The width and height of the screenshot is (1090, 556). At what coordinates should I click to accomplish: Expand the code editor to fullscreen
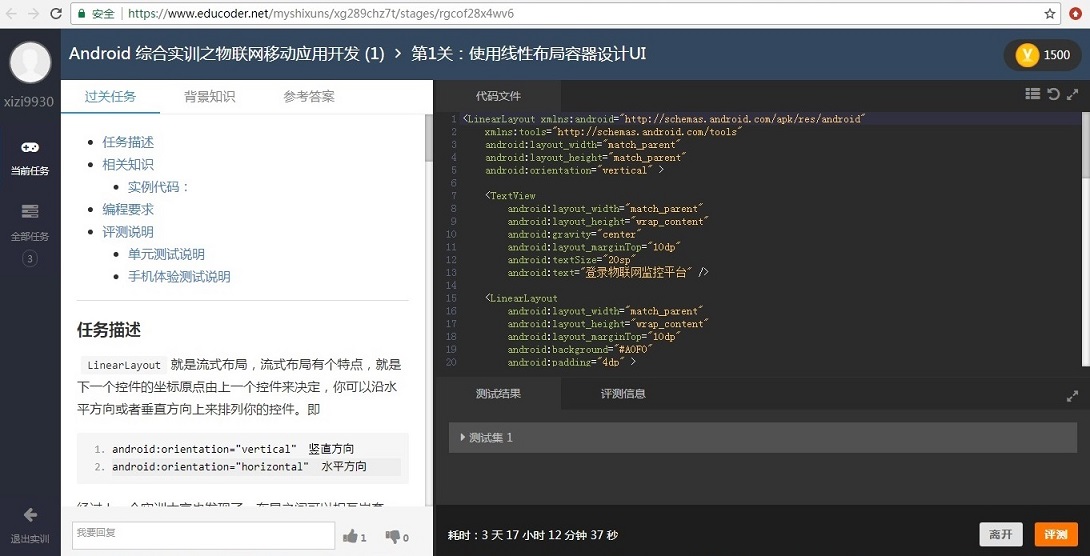(x=1072, y=94)
